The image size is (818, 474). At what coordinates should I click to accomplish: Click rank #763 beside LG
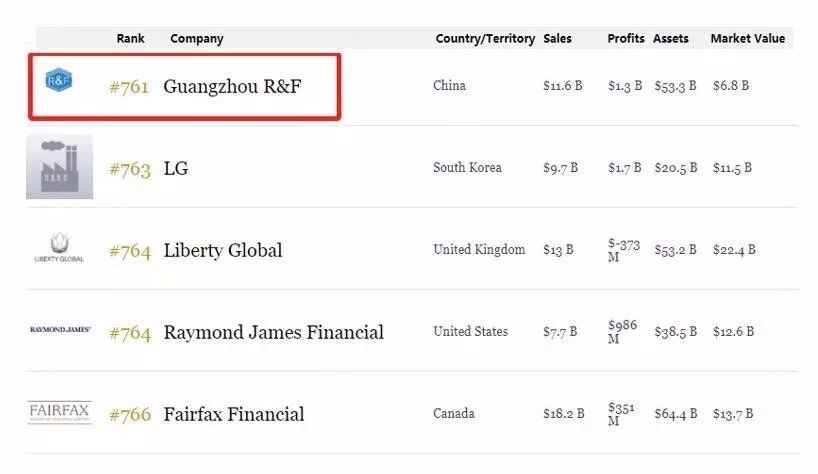pos(129,168)
